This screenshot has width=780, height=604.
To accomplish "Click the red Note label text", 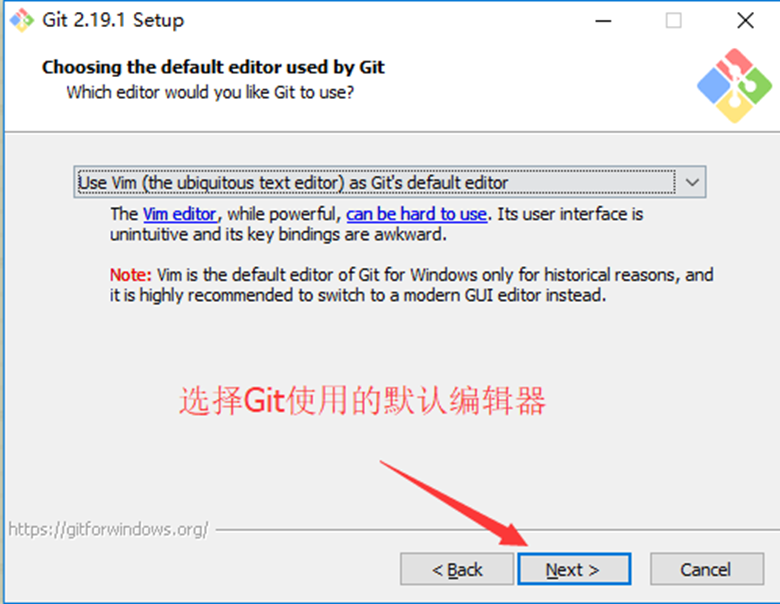I will point(130,275).
